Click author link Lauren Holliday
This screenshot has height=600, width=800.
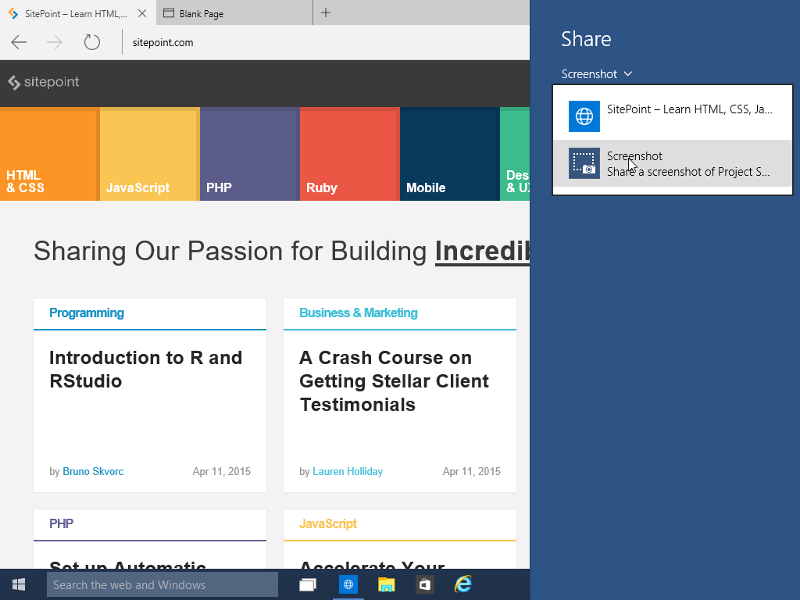click(347, 471)
